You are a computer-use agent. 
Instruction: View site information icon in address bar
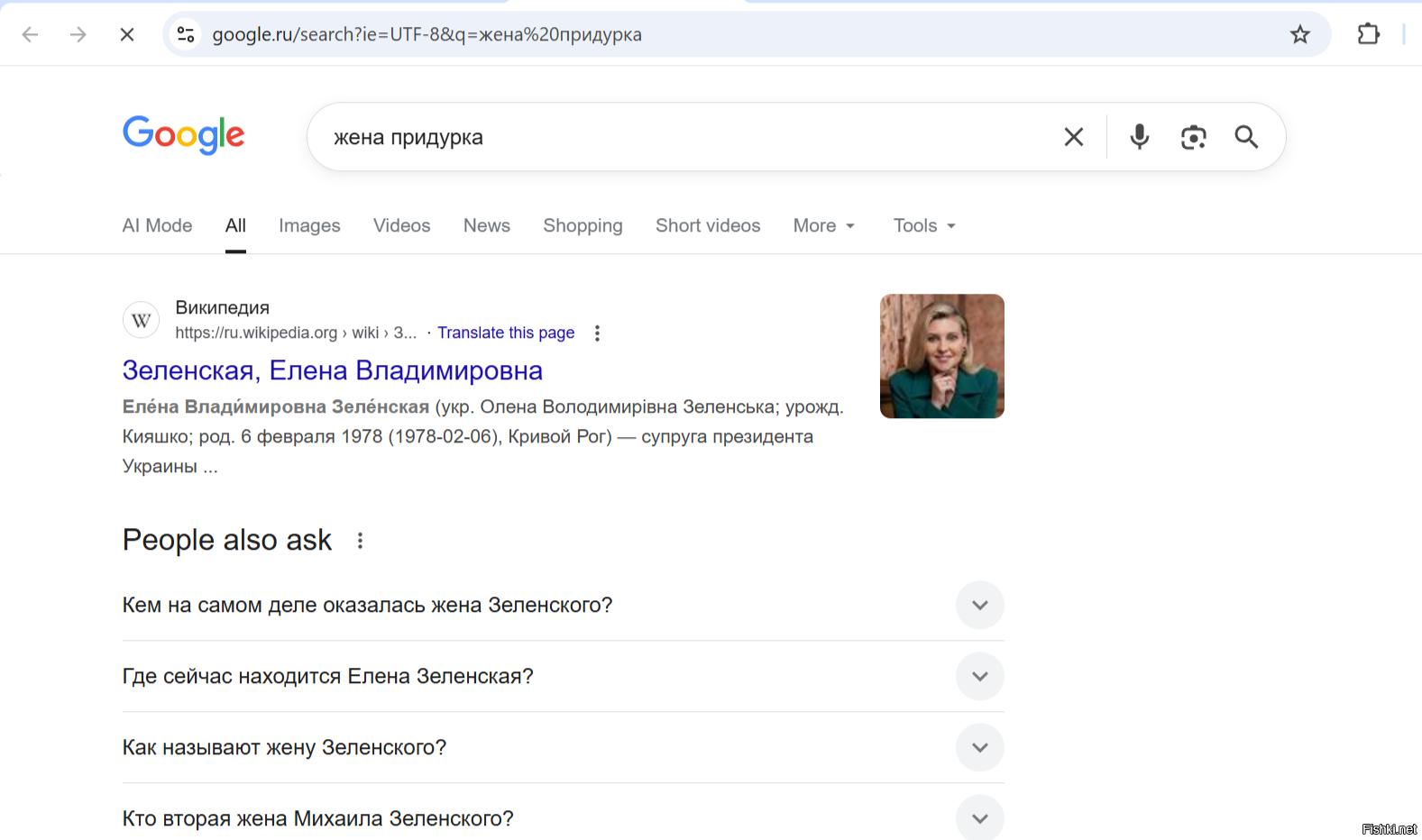coord(186,34)
